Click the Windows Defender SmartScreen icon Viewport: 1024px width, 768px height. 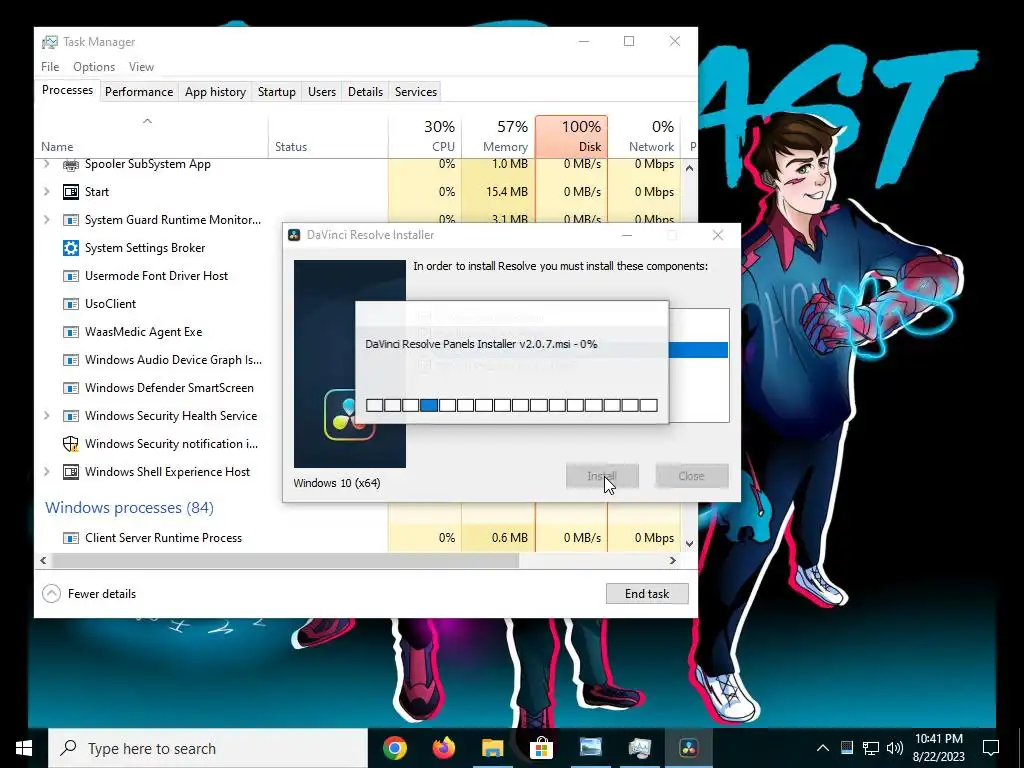[71, 388]
